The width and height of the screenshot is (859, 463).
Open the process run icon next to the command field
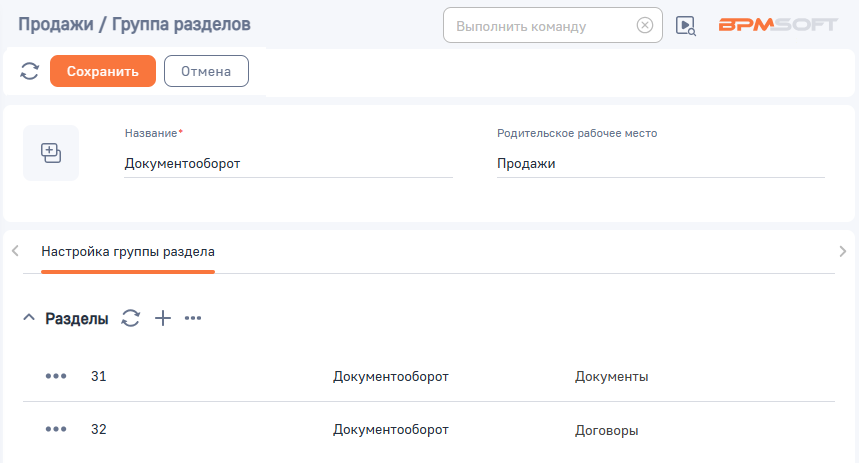[685, 26]
